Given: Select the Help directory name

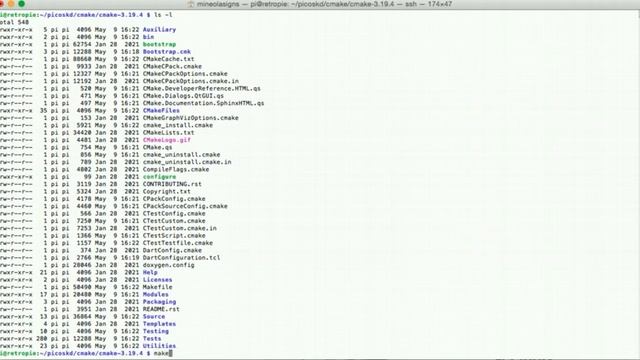Looking at the screenshot, I should tap(150, 272).
